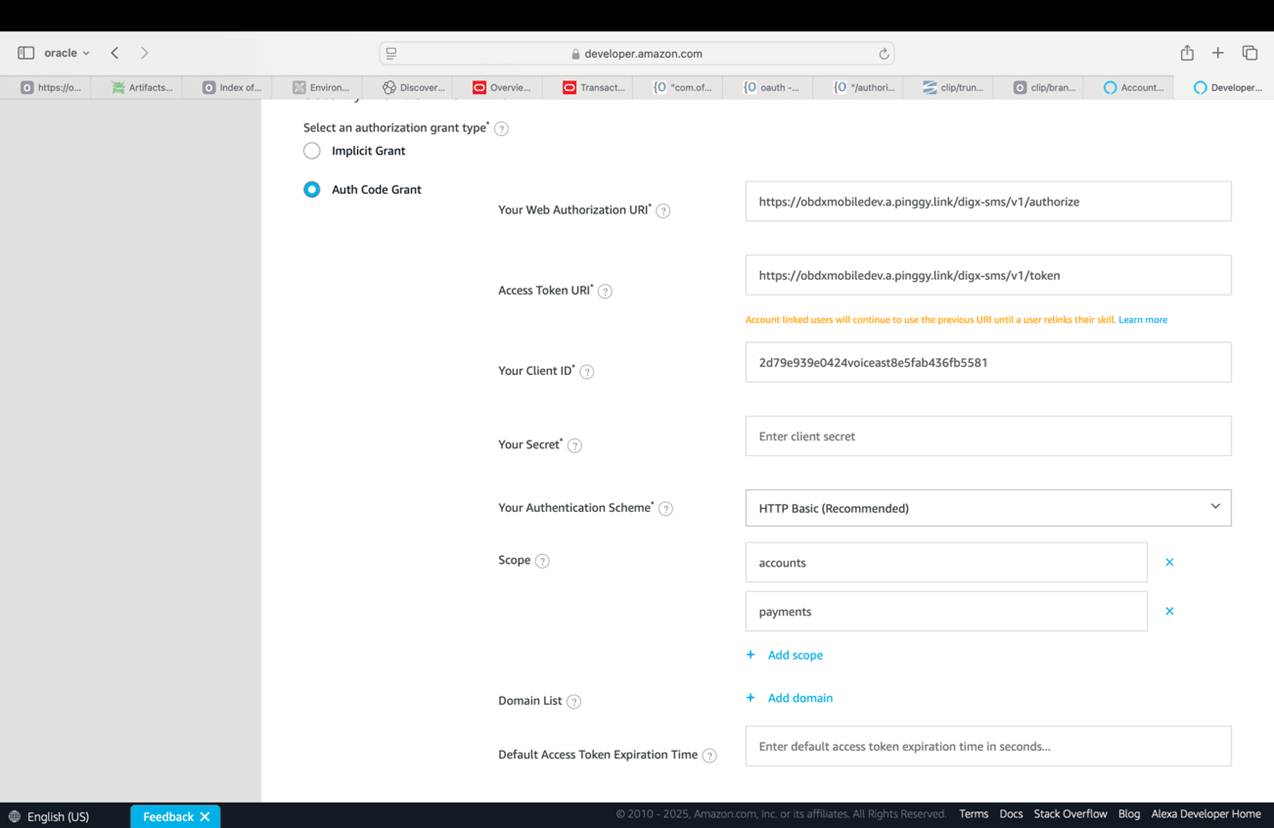Show help for Your Client ID

tap(587, 372)
